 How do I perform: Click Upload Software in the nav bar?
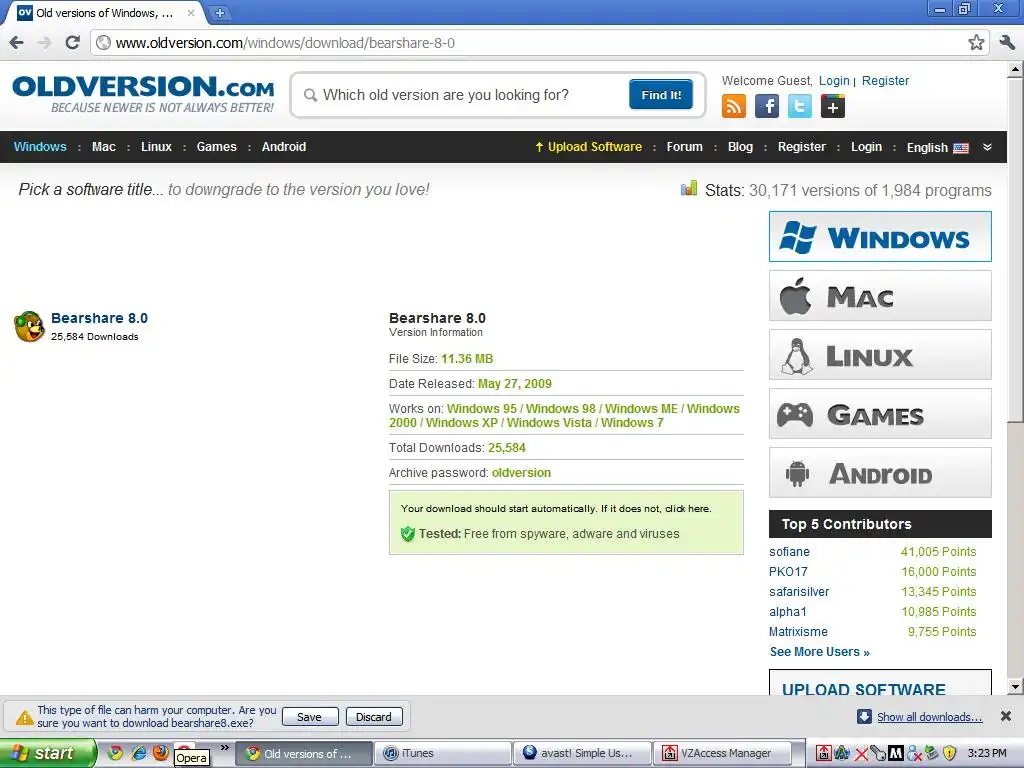pyautogui.click(x=588, y=147)
